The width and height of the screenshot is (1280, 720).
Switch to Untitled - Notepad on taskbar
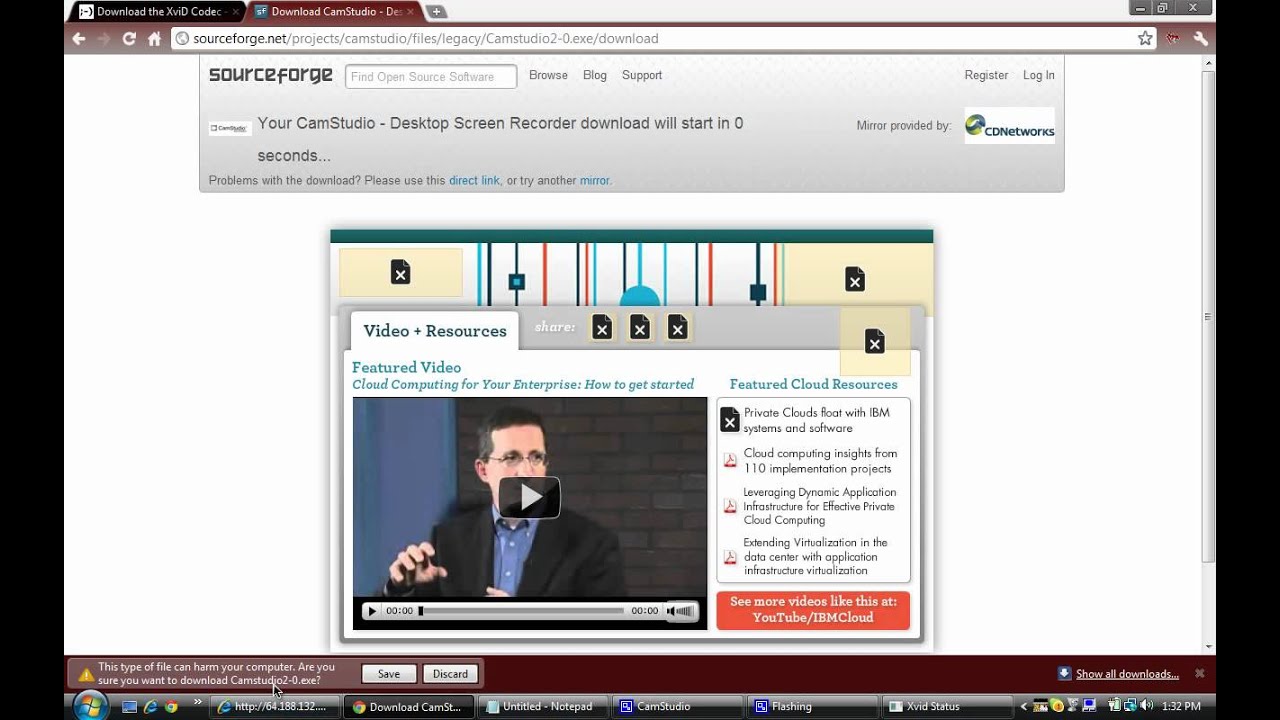tap(543, 707)
